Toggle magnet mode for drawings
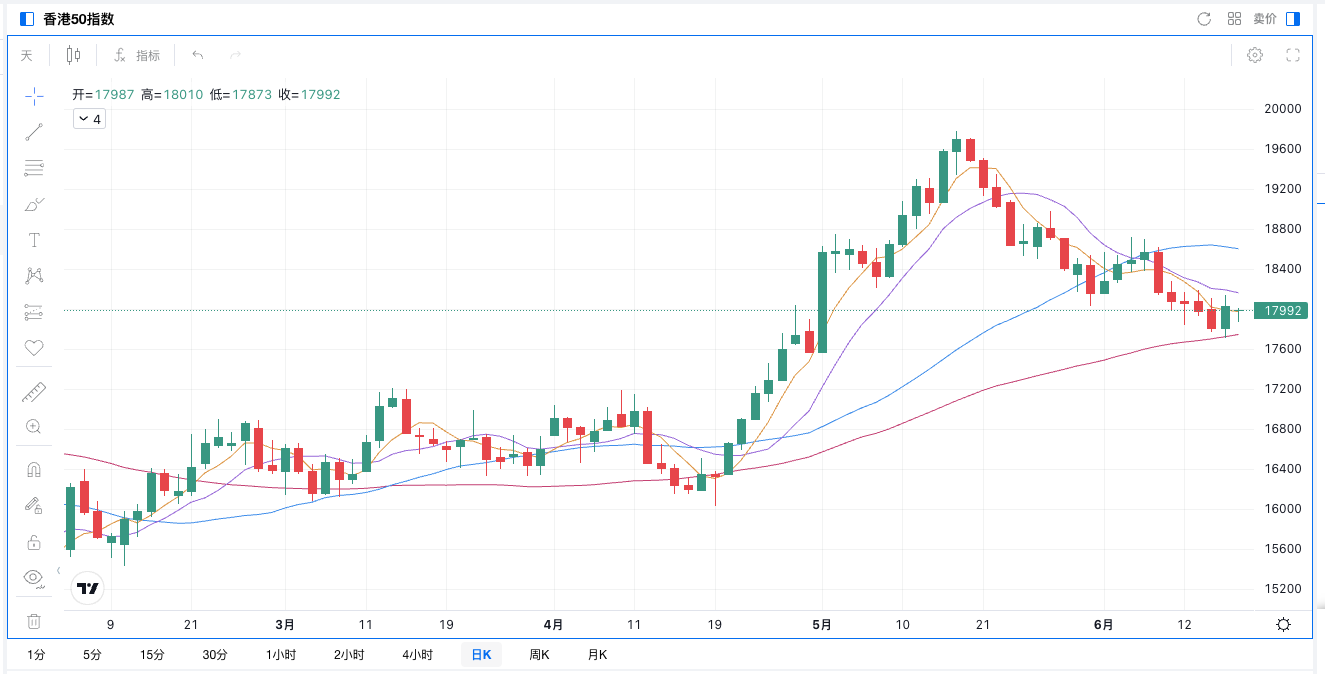 click(x=34, y=469)
